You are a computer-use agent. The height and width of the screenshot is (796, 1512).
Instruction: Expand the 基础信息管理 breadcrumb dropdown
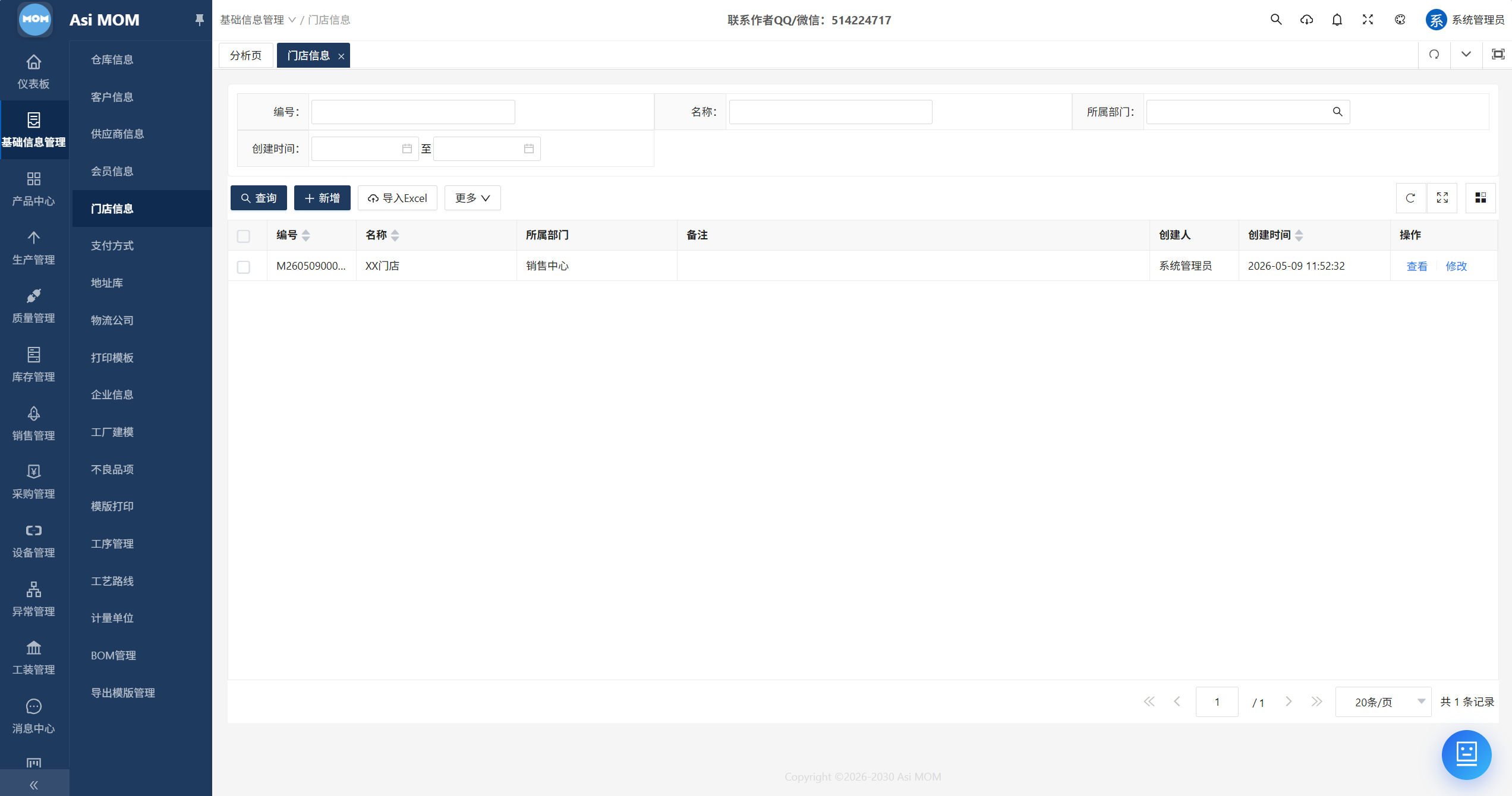pos(258,20)
